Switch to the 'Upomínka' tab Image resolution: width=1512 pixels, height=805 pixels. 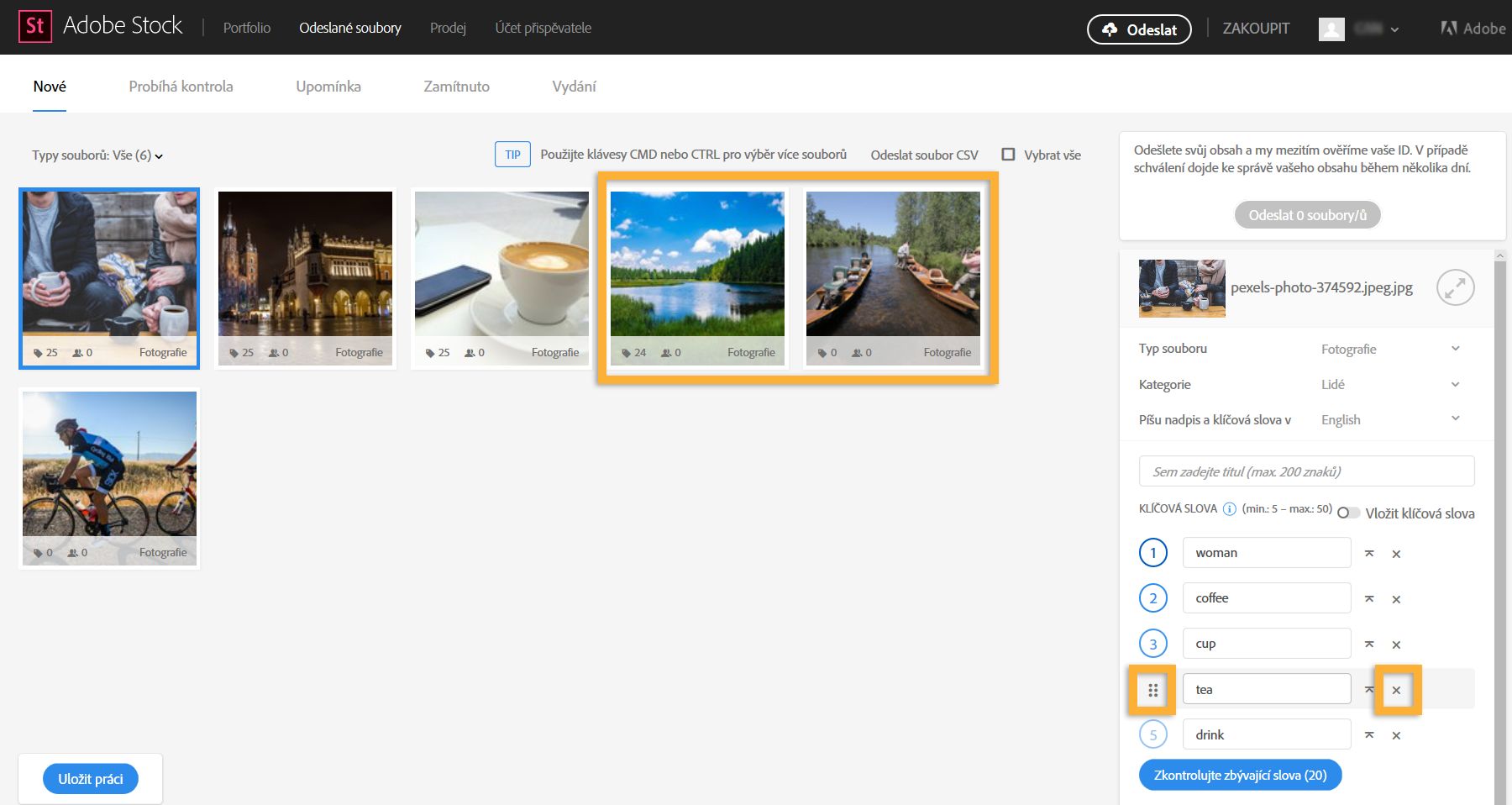pyautogui.click(x=328, y=87)
